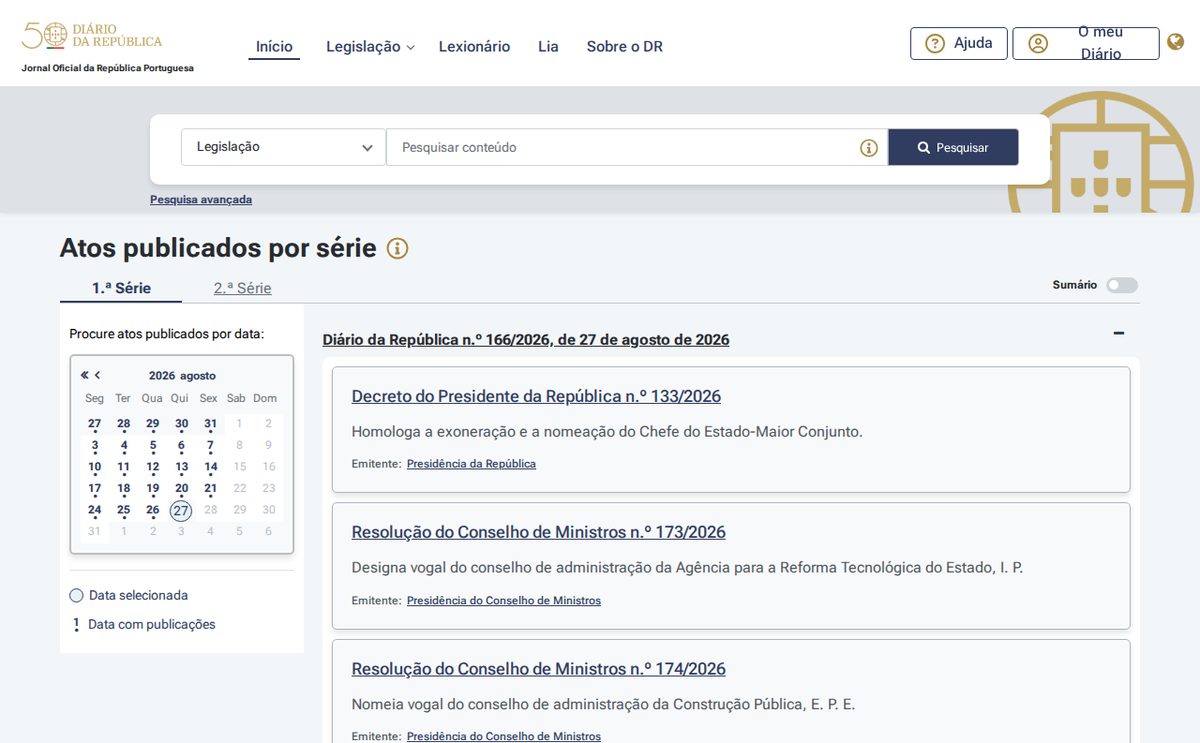Switch to the 2.ª Série tab
The width and height of the screenshot is (1200, 743).
(x=242, y=288)
